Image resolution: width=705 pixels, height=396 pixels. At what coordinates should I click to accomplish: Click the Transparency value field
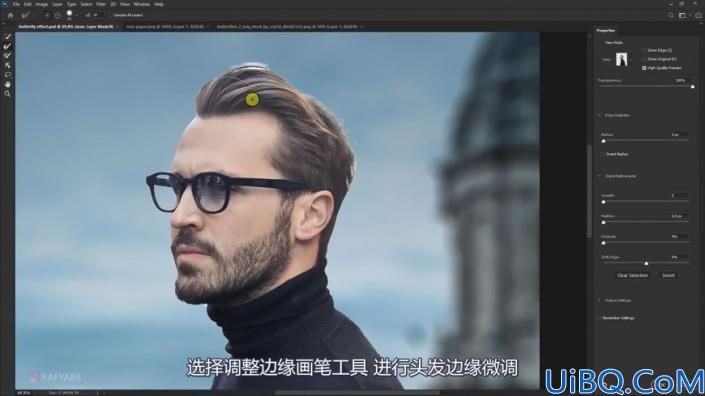681,80
